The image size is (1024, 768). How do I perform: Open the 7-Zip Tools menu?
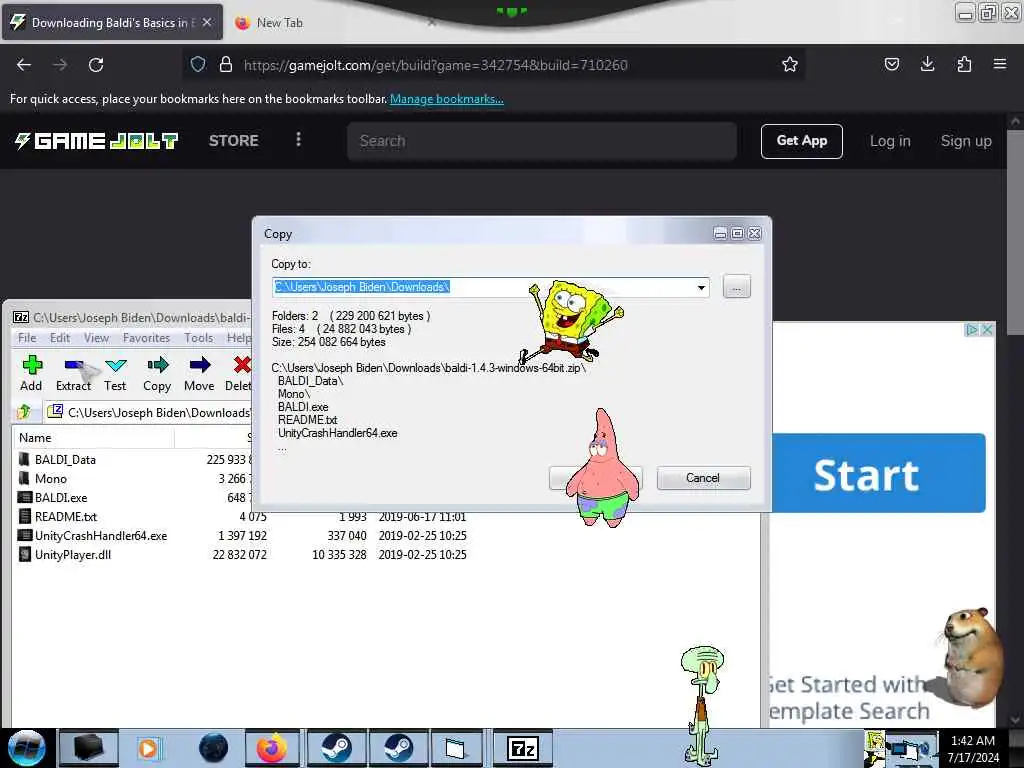coord(199,338)
